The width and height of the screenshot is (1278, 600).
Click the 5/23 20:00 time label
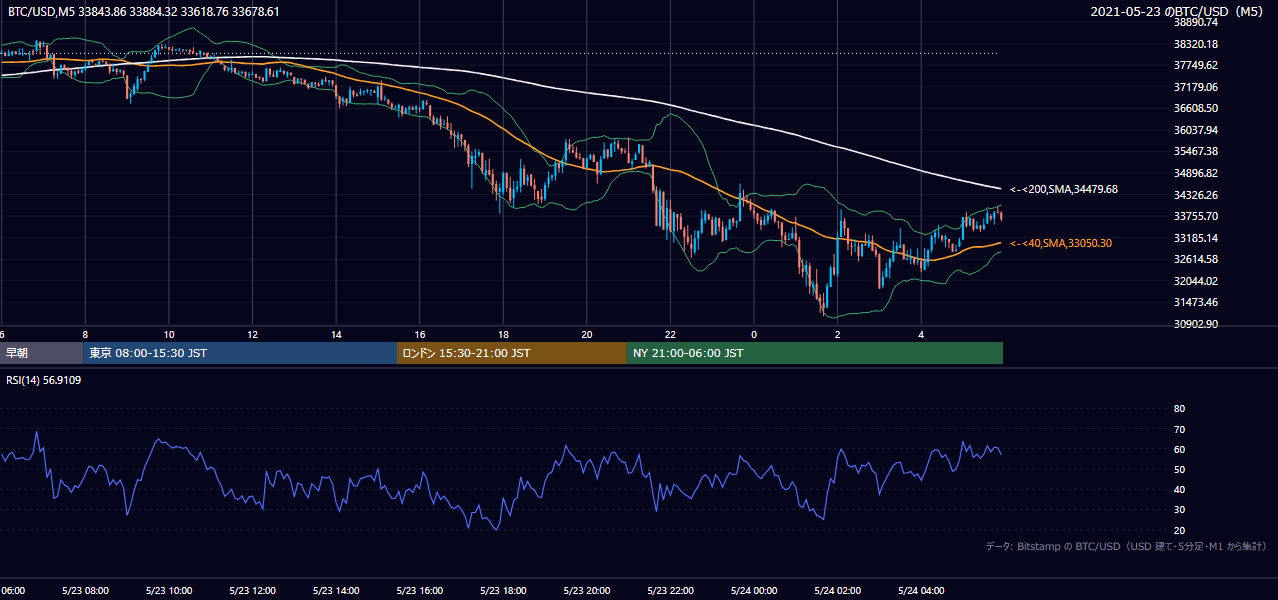tap(586, 591)
